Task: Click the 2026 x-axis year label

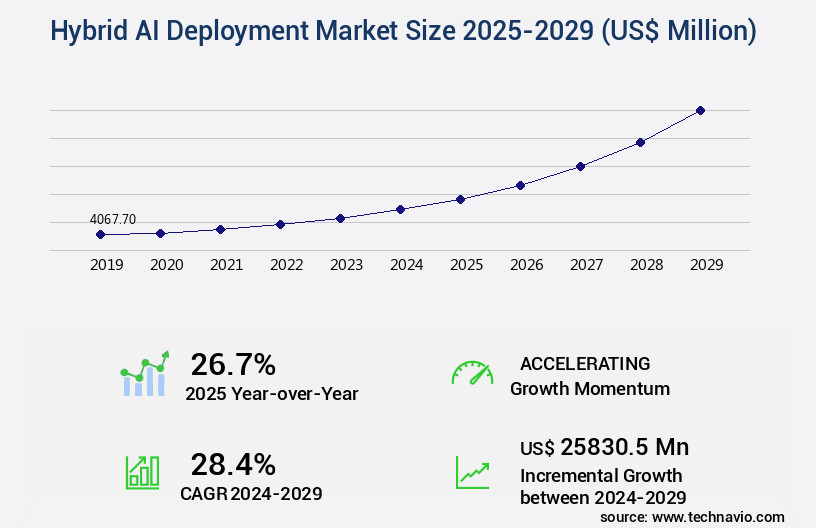Action: [526, 265]
